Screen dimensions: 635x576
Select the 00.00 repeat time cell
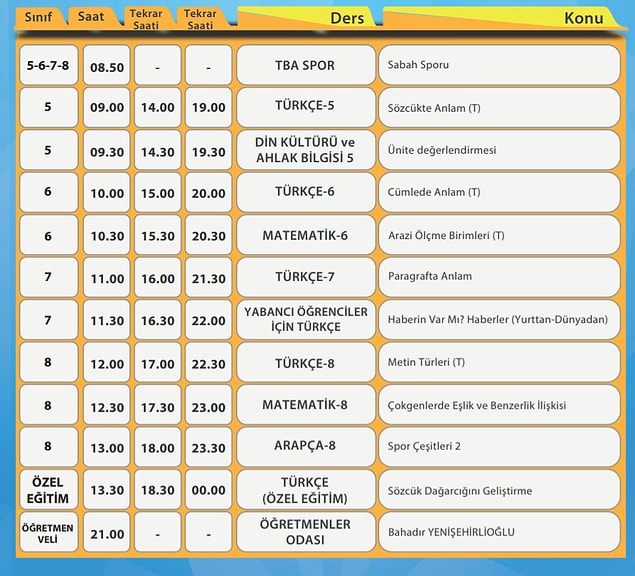(x=209, y=489)
